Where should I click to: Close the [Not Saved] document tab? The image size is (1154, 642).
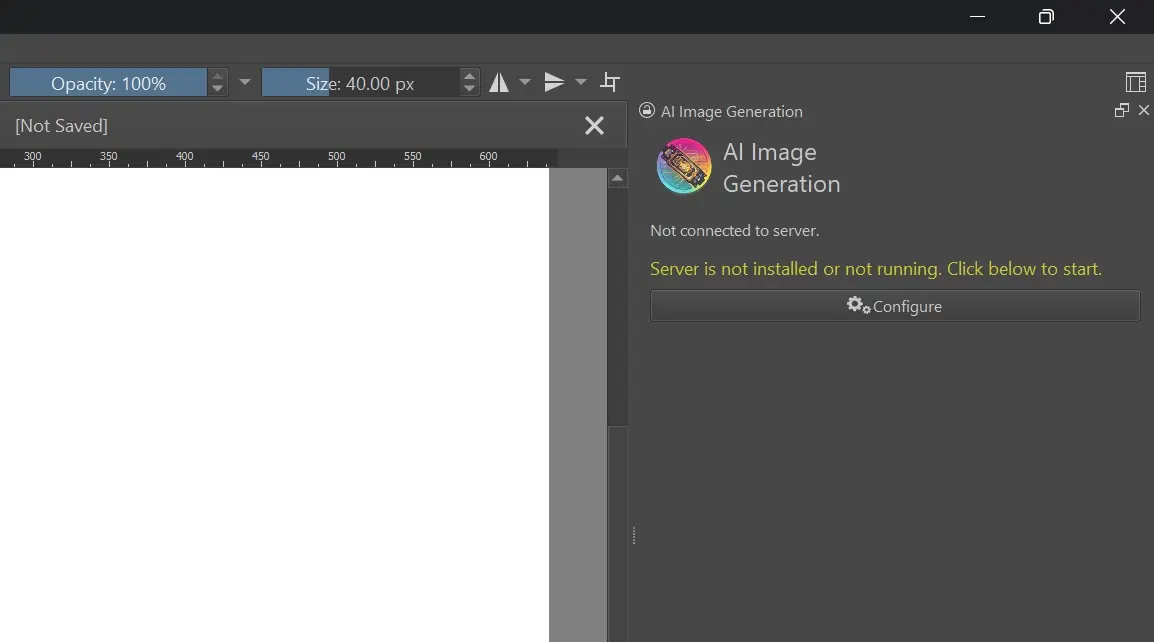point(594,126)
